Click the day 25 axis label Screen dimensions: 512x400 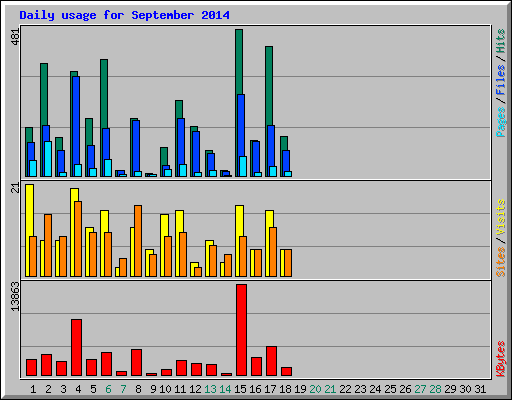pos(391,389)
